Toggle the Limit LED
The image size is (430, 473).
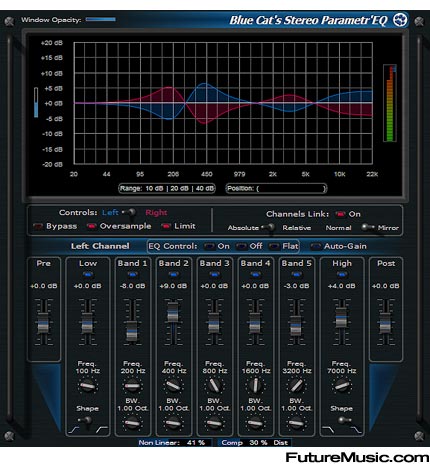[x=166, y=226]
